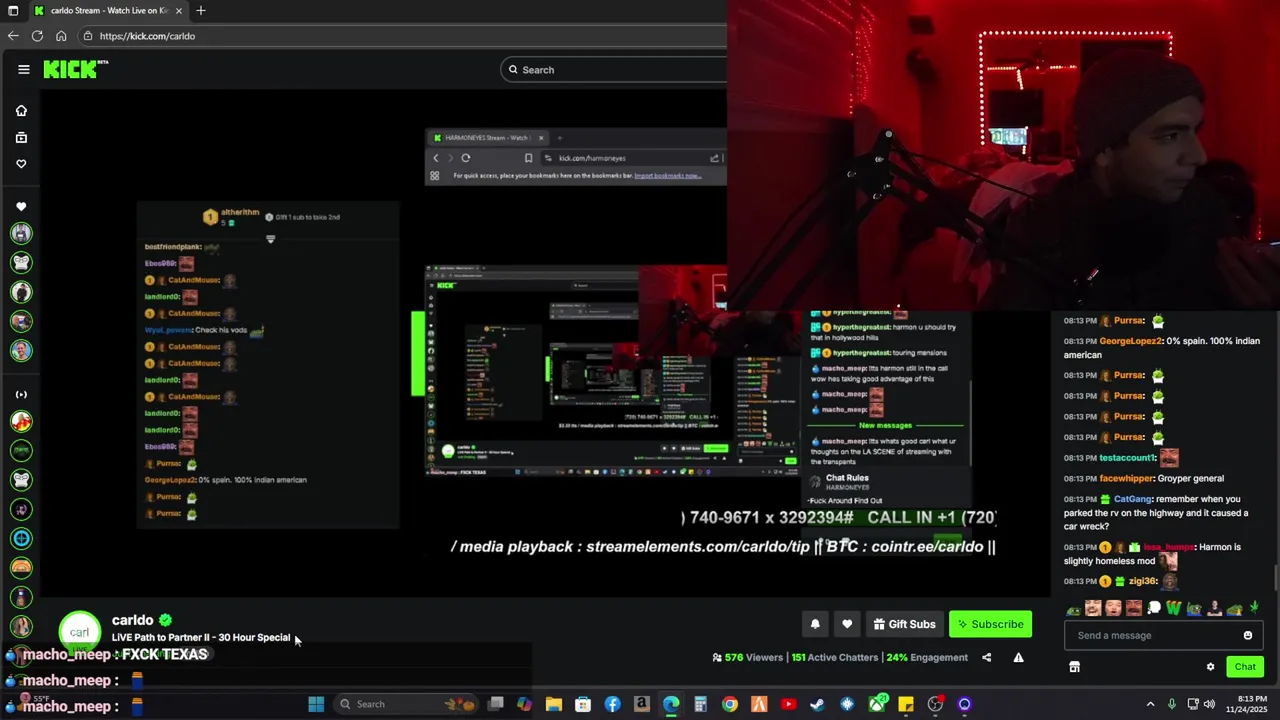Click the report warning triangle icon

[1018, 657]
